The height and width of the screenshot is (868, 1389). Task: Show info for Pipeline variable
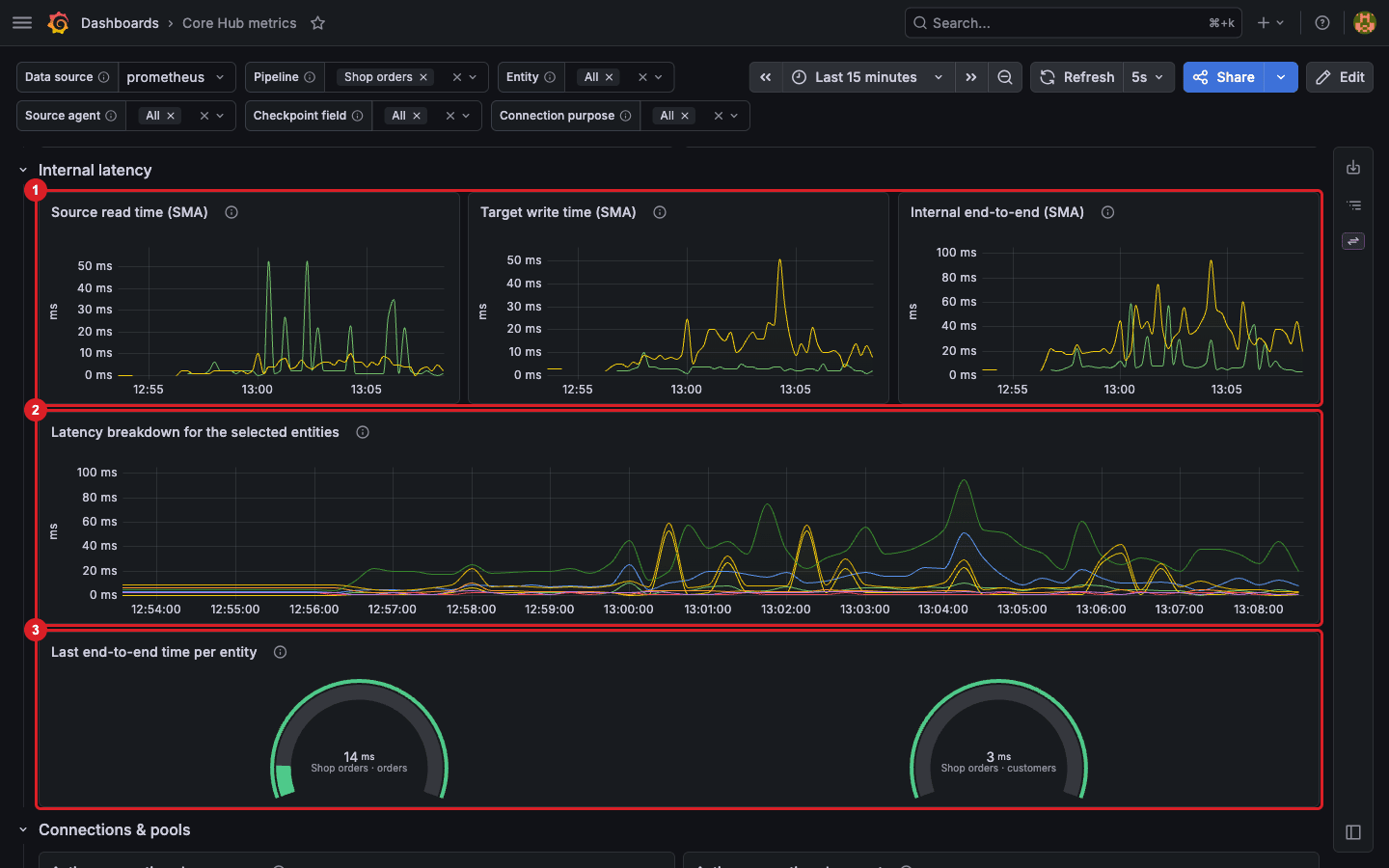click(310, 77)
